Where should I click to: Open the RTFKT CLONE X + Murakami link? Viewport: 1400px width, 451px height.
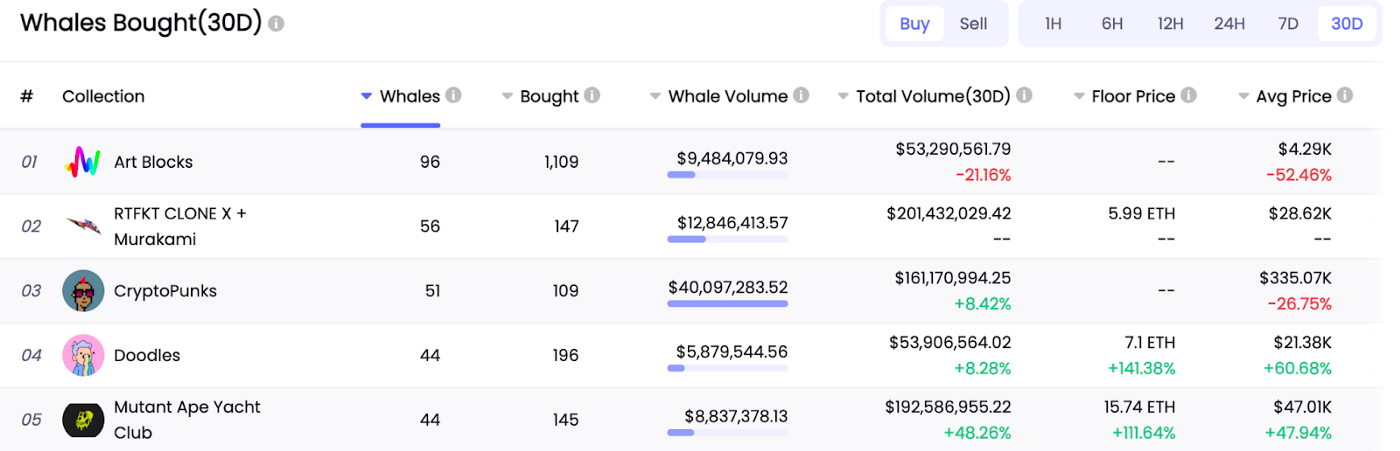tap(180, 226)
